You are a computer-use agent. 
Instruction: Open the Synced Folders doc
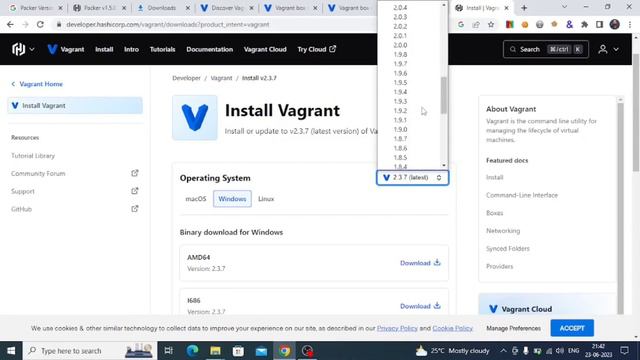pyautogui.click(x=508, y=249)
